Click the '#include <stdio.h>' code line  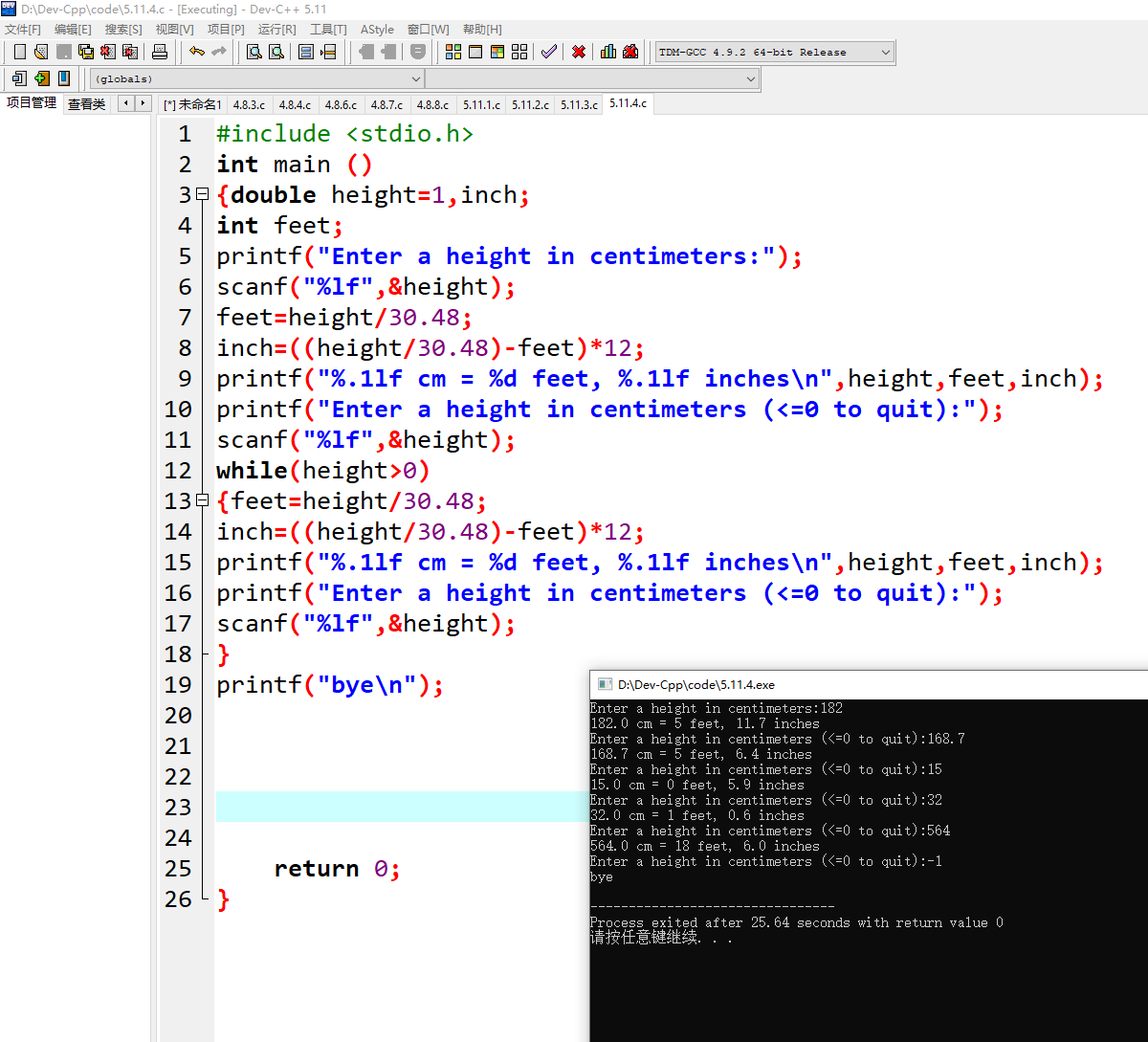click(344, 133)
